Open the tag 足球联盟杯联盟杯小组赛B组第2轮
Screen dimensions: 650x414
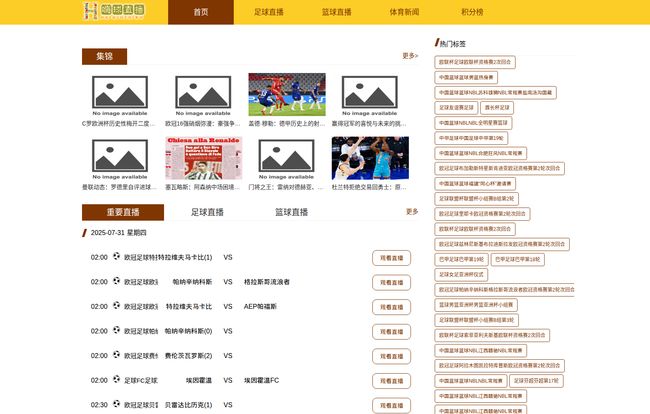[476, 199]
